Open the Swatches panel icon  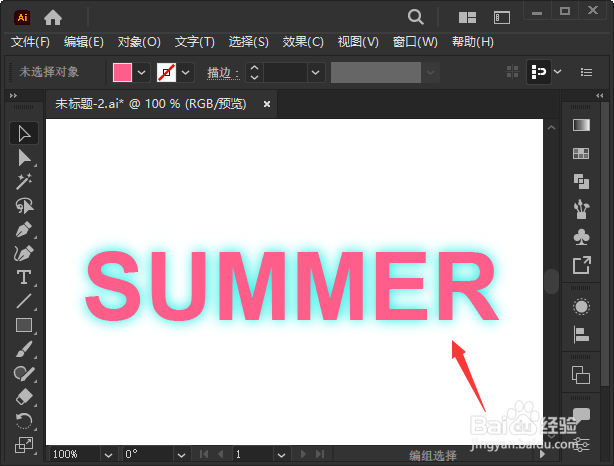click(581, 154)
